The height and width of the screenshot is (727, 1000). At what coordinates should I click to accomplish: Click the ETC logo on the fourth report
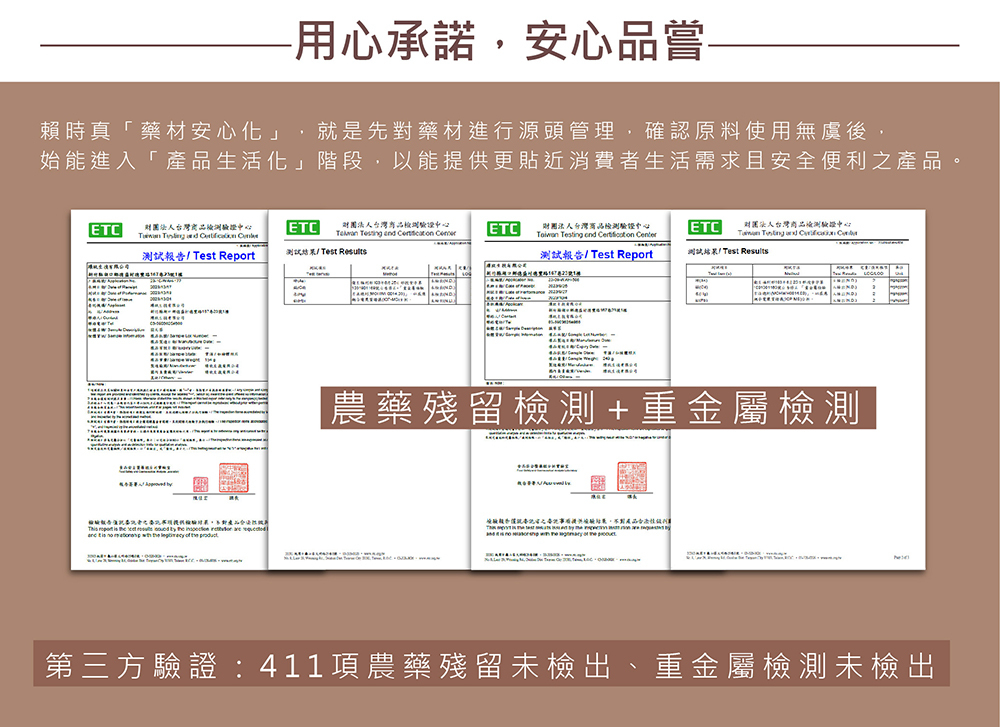704,228
